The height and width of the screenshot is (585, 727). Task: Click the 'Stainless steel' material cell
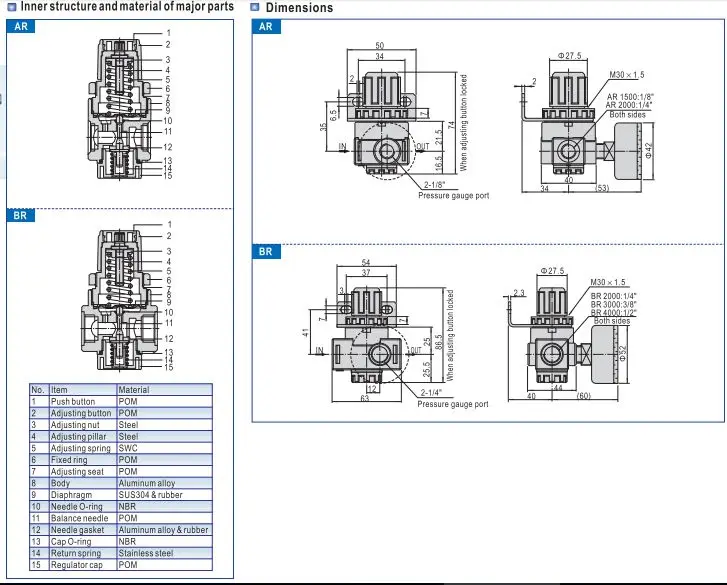164,553
